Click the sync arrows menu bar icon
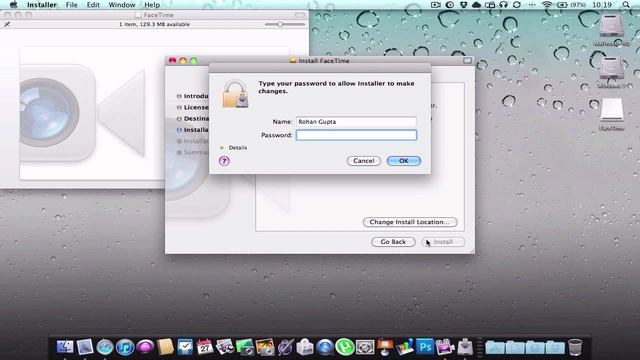This screenshot has width=640, height=360. tap(517, 5)
